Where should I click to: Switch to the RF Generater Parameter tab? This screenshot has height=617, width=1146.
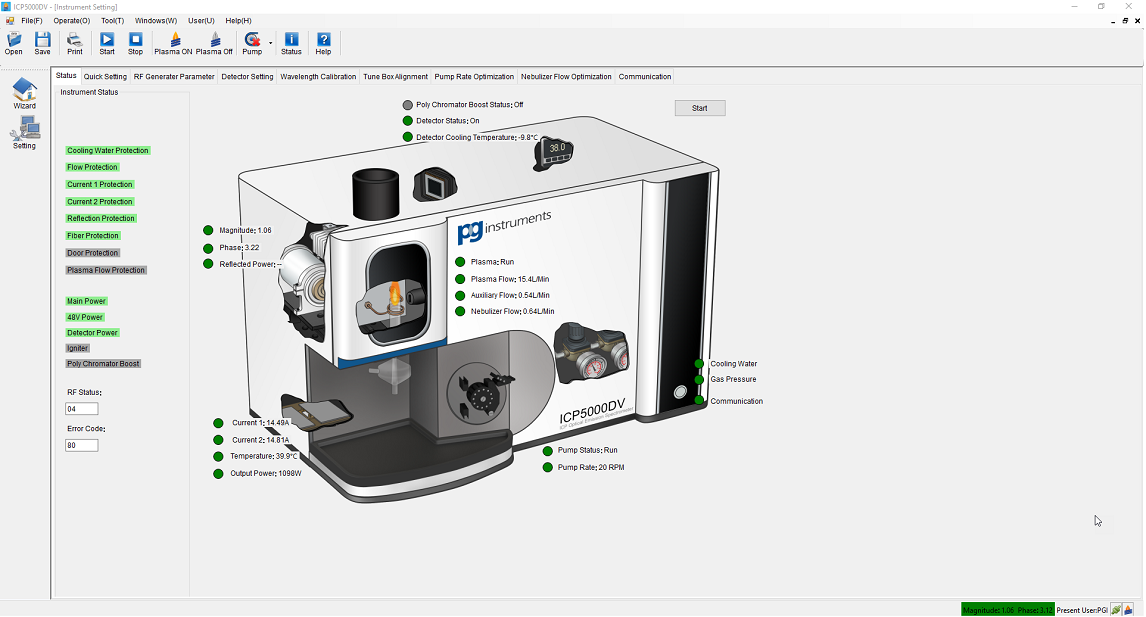[x=174, y=77]
